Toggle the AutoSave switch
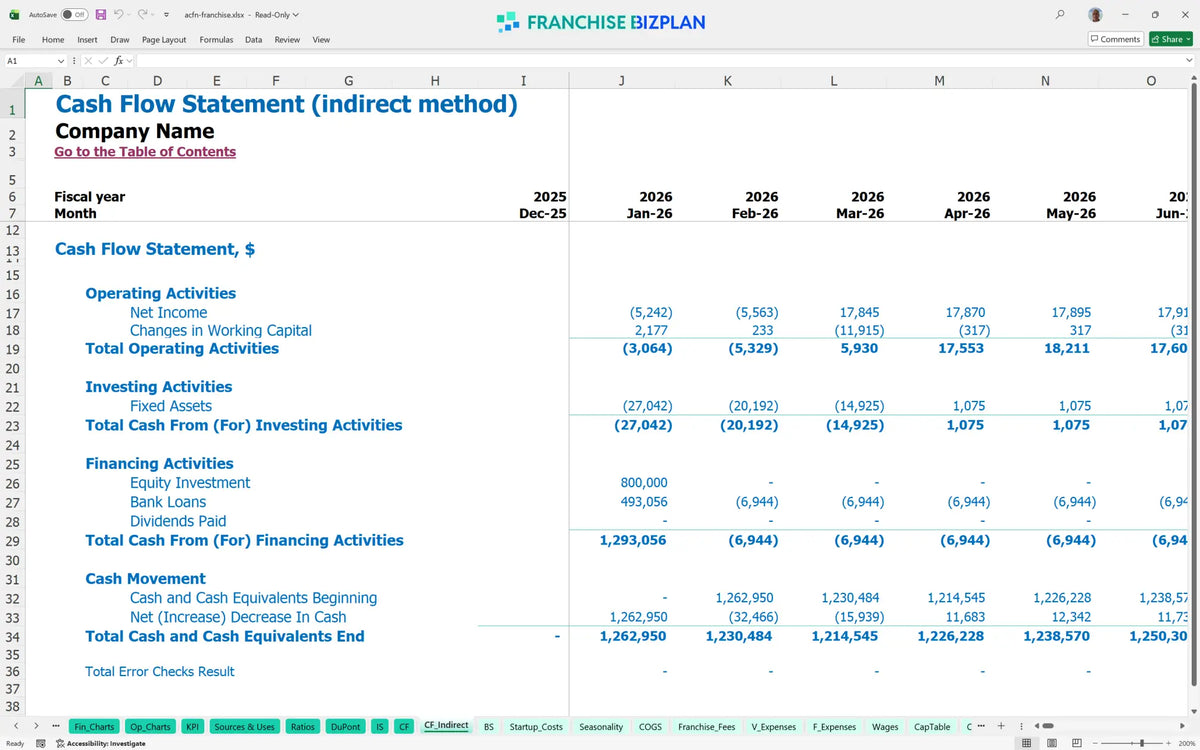Screen dimensions: 1200x750 [74, 15]
